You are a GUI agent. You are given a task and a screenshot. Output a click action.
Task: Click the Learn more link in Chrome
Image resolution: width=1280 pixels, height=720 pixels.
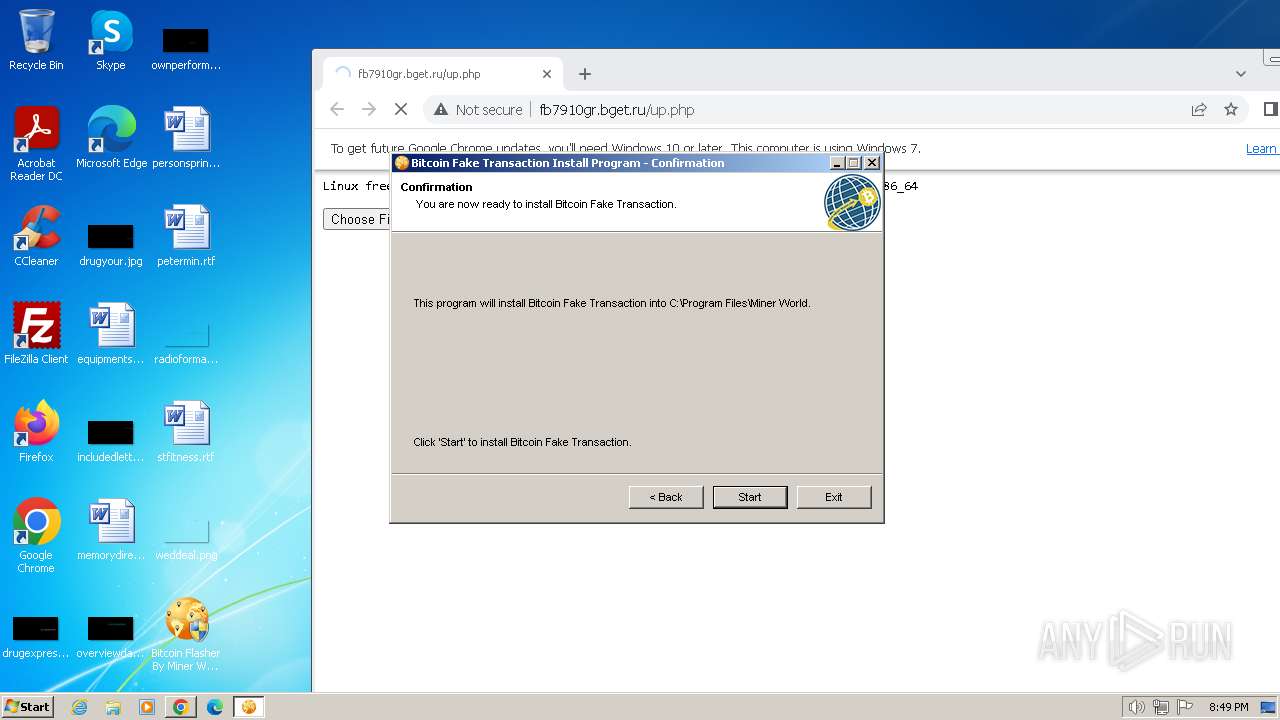tap(1262, 148)
